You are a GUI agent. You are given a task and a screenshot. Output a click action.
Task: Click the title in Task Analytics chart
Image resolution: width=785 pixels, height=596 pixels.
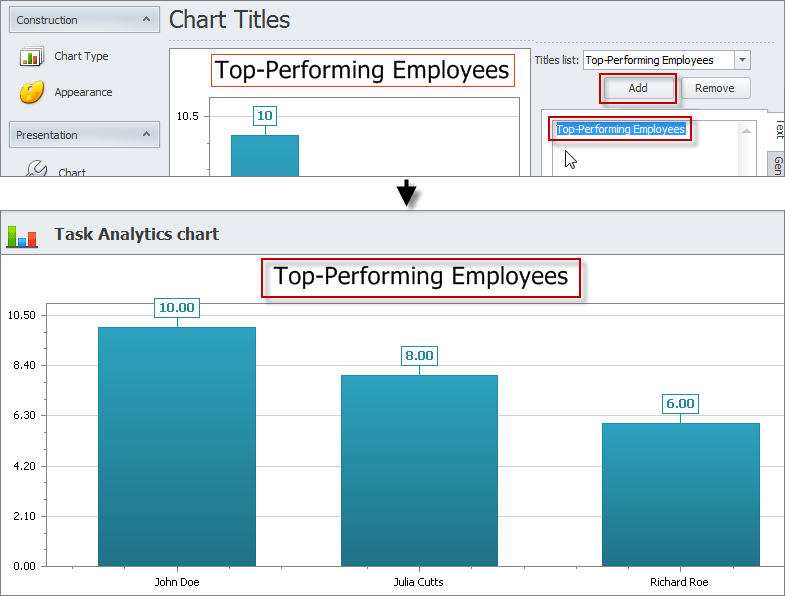[421, 277]
